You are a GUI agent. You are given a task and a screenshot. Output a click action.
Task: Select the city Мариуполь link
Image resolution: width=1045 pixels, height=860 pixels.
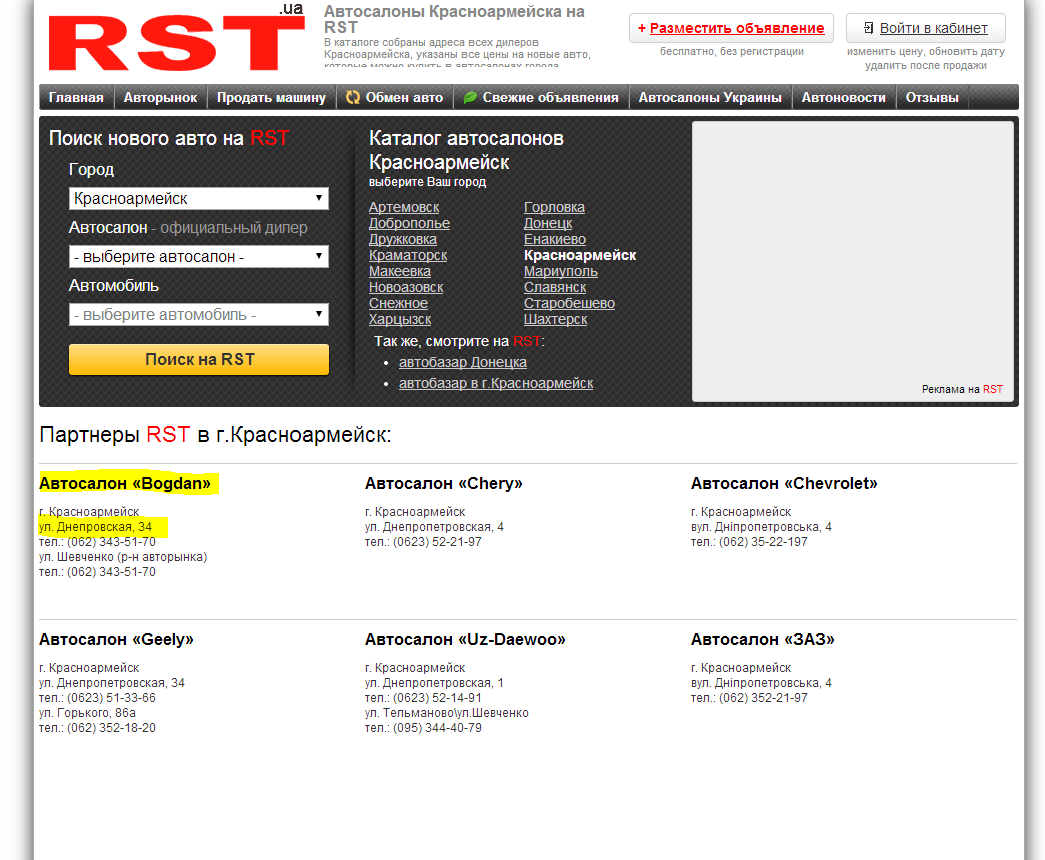[x=560, y=271]
